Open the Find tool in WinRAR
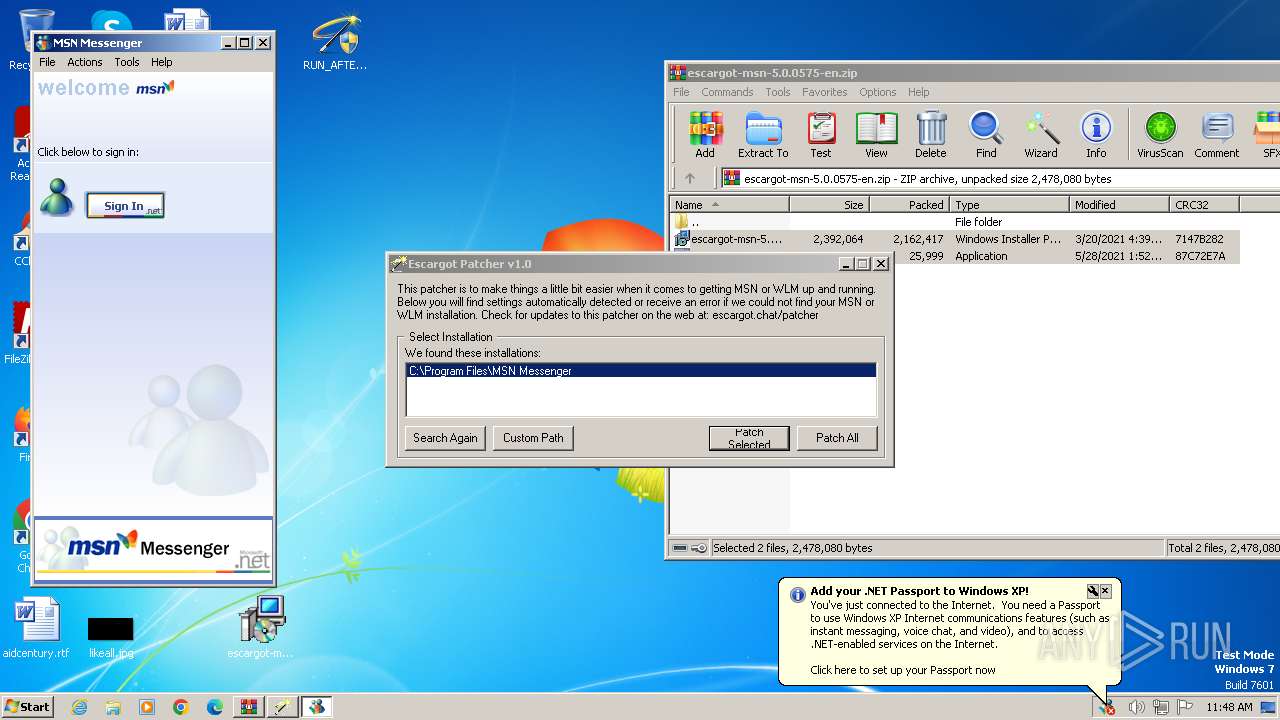The height and width of the screenshot is (720, 1280). tap(986, 135)
